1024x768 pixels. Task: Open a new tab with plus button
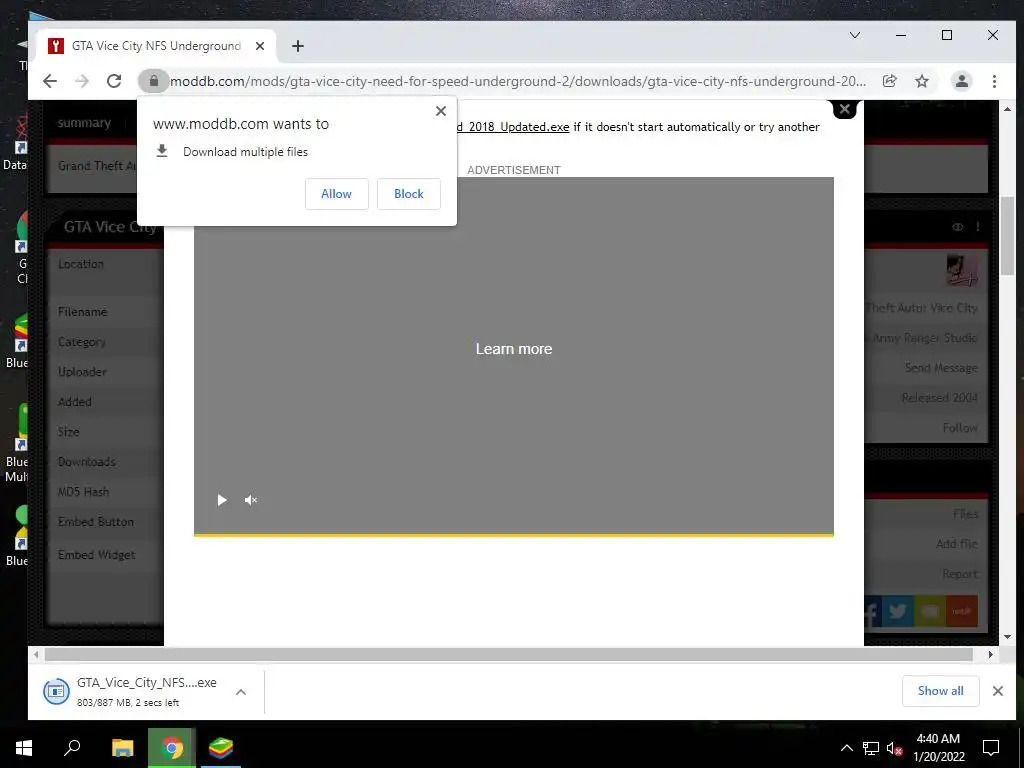(298, 46)
